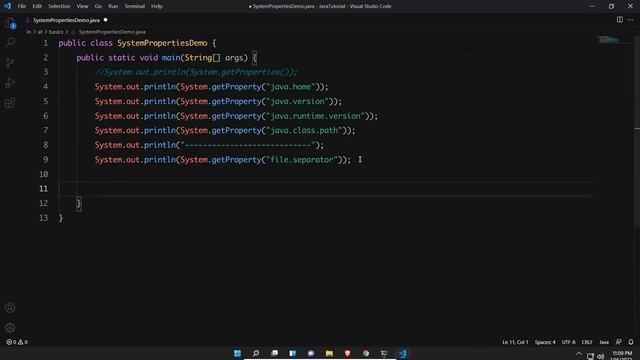Show errors and warnings count in status bar
Screen dimensions: 640x360
[x=17, y=342]
